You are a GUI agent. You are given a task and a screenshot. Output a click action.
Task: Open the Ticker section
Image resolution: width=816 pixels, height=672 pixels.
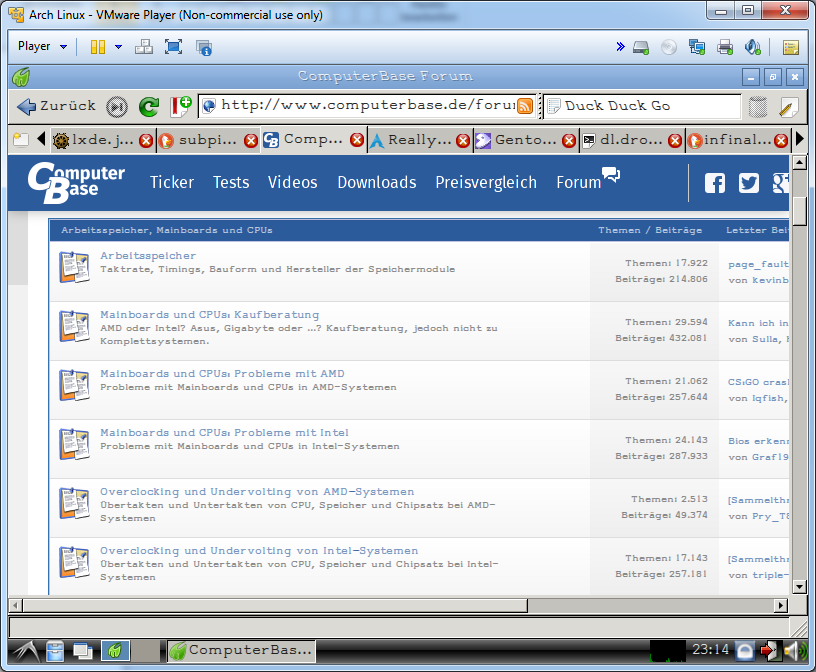pos(172,182)
